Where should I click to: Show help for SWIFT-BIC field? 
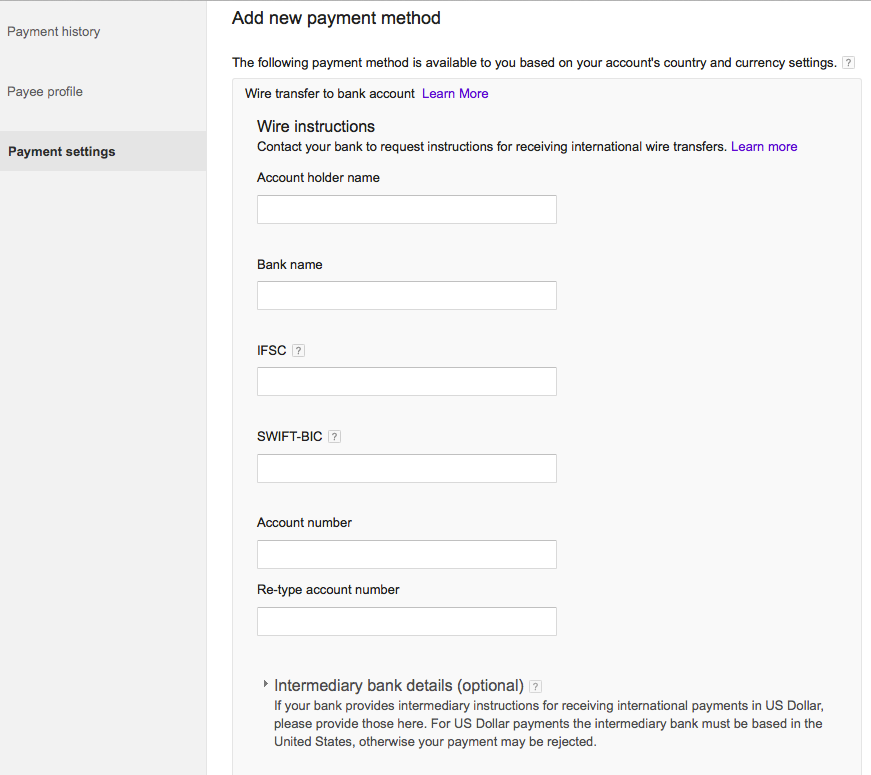click(x=334, y=437)
